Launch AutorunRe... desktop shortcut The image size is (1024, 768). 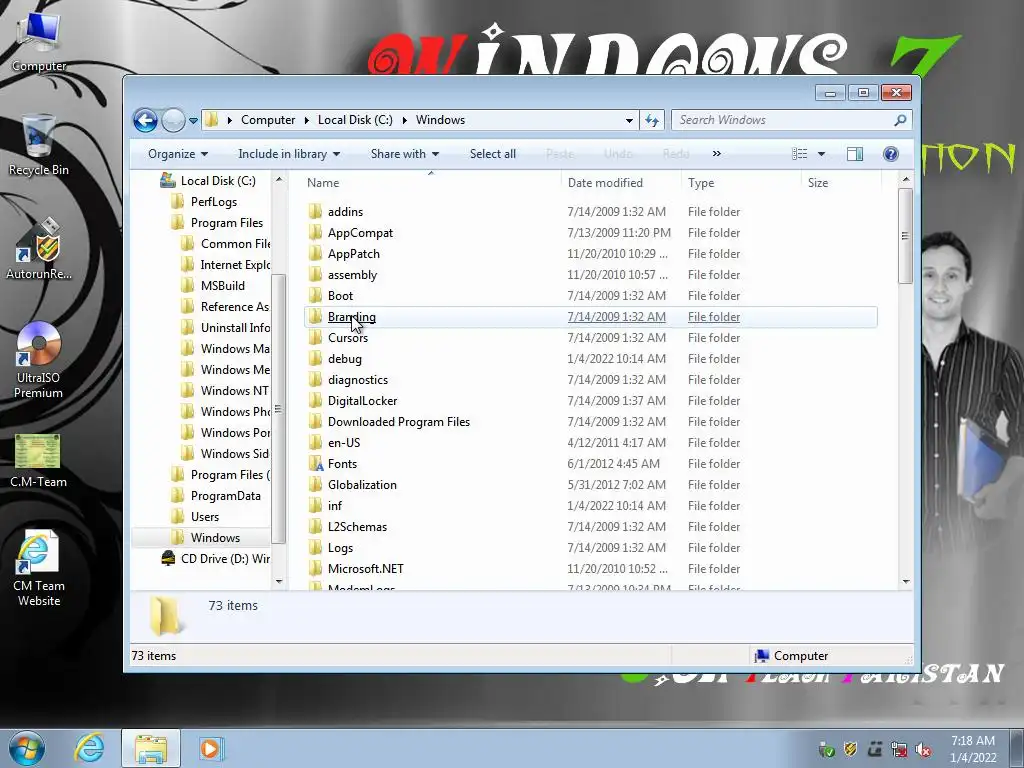[39, 249]
